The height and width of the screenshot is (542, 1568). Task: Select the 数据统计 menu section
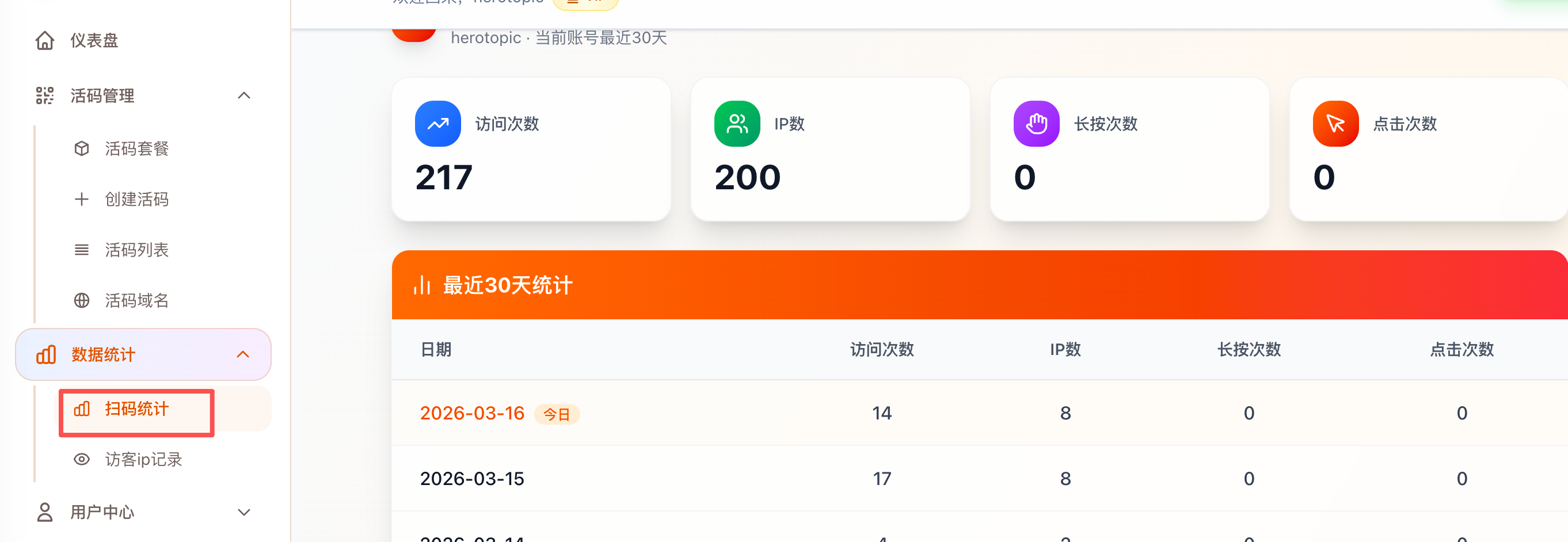(x=143, y=354)
